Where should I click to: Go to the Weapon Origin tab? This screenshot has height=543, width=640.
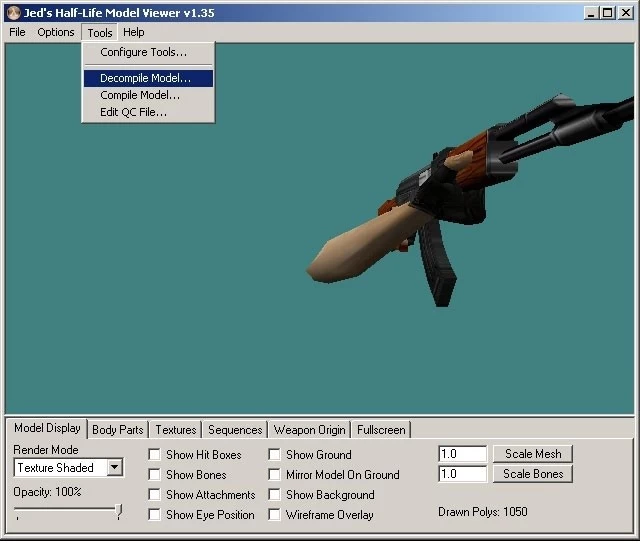pos(309,430)
